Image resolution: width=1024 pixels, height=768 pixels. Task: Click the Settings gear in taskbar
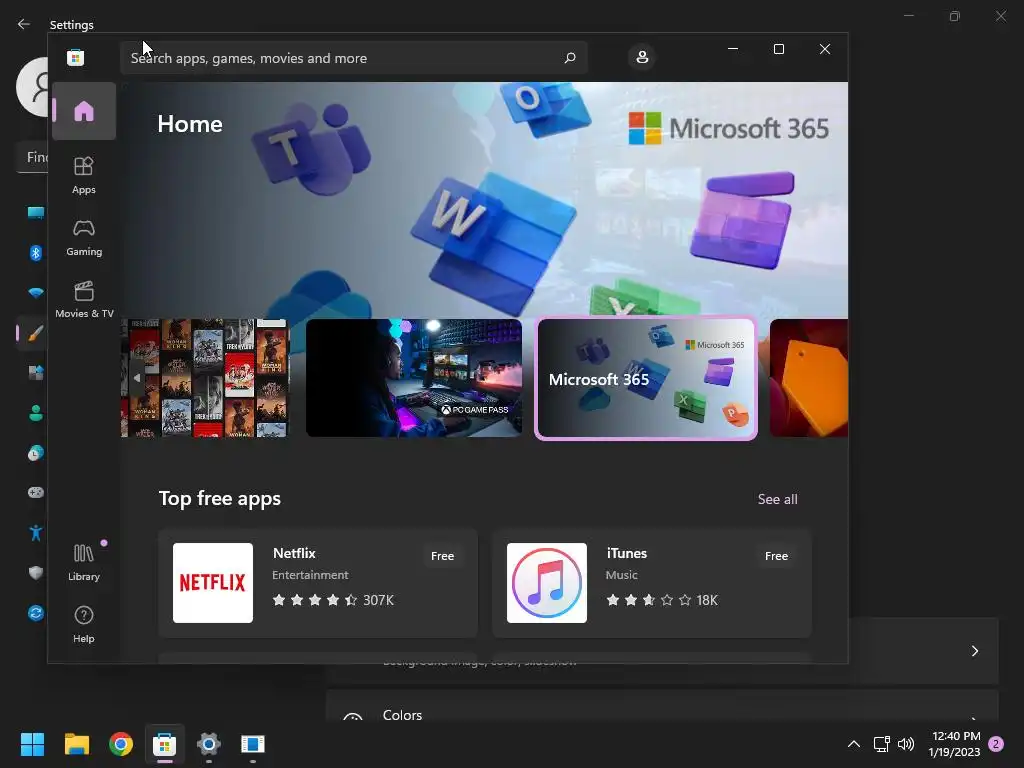(x=209, y=744)
